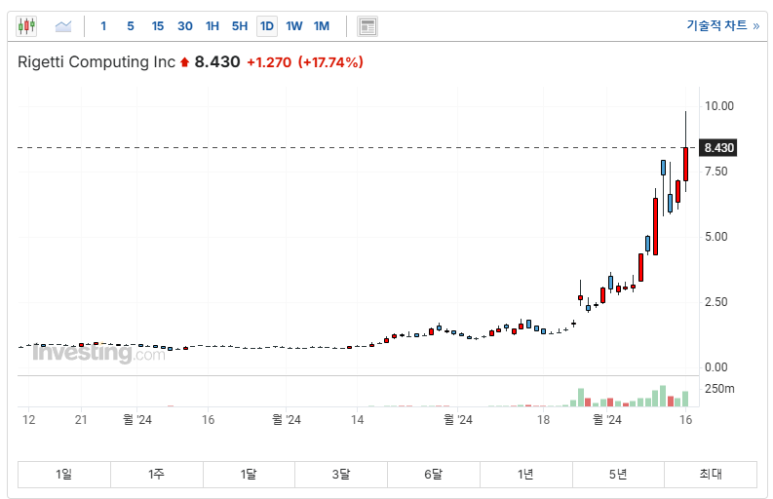Set interval to 15 minutes
The width and height of the screenshot is (773, 499).
[x=157, y=26]
